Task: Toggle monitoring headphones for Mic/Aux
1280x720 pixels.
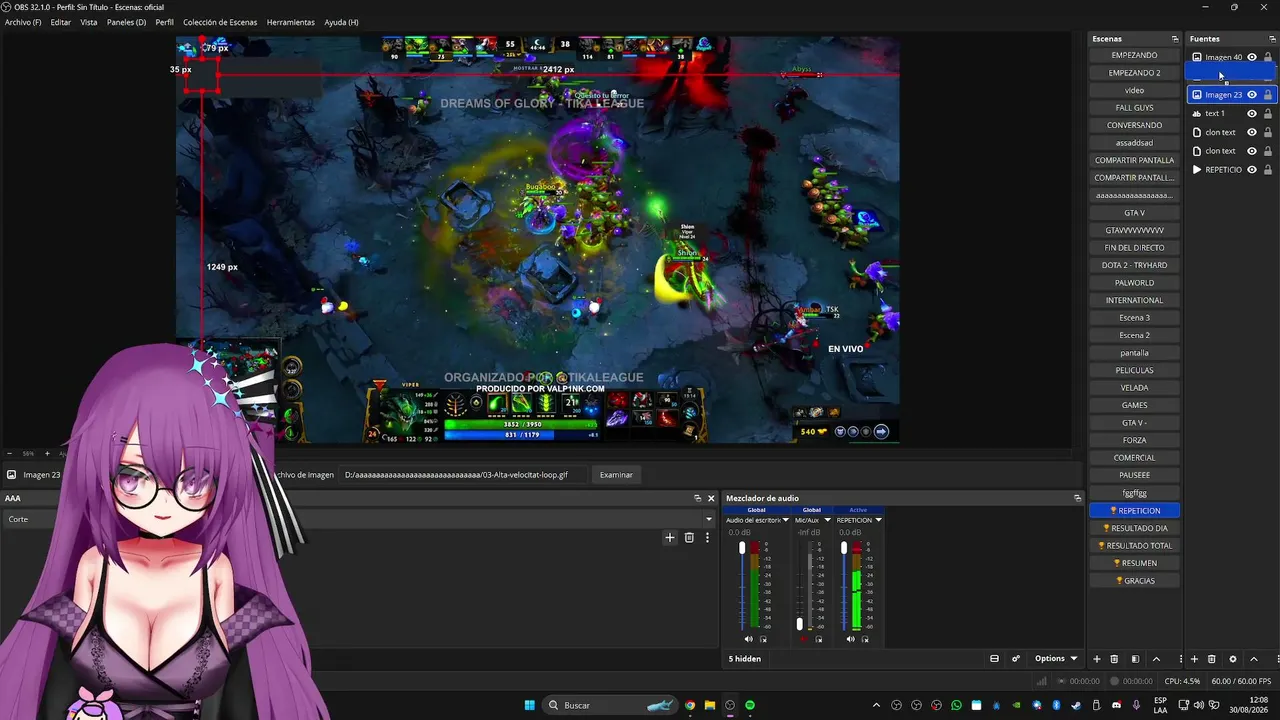Action: pos(817,639)
